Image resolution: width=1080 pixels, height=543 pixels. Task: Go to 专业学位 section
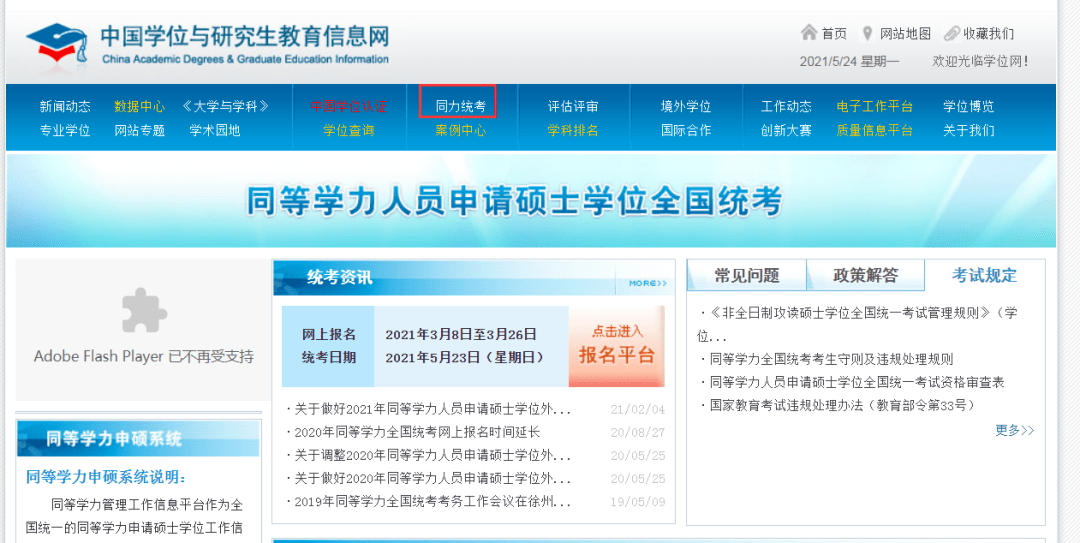point(65,130)
